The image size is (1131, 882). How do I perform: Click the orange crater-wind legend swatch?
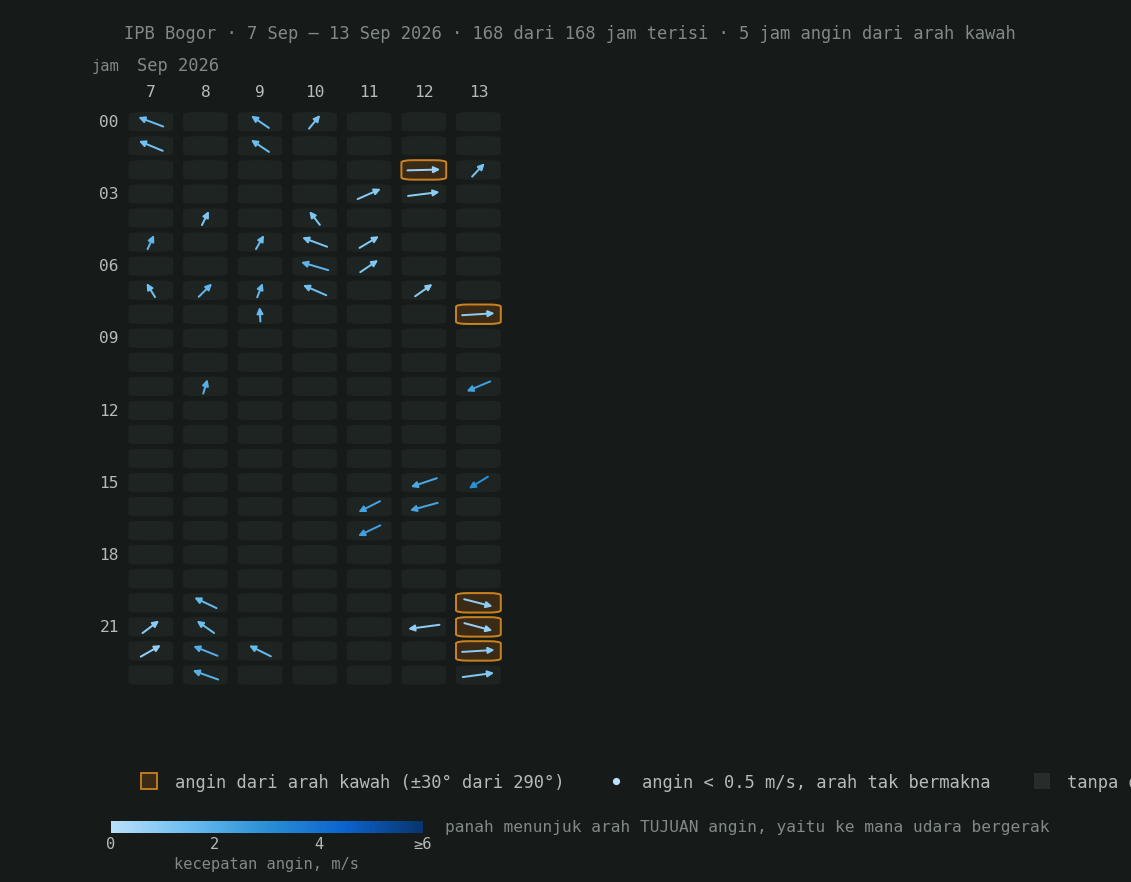(149, 781)
